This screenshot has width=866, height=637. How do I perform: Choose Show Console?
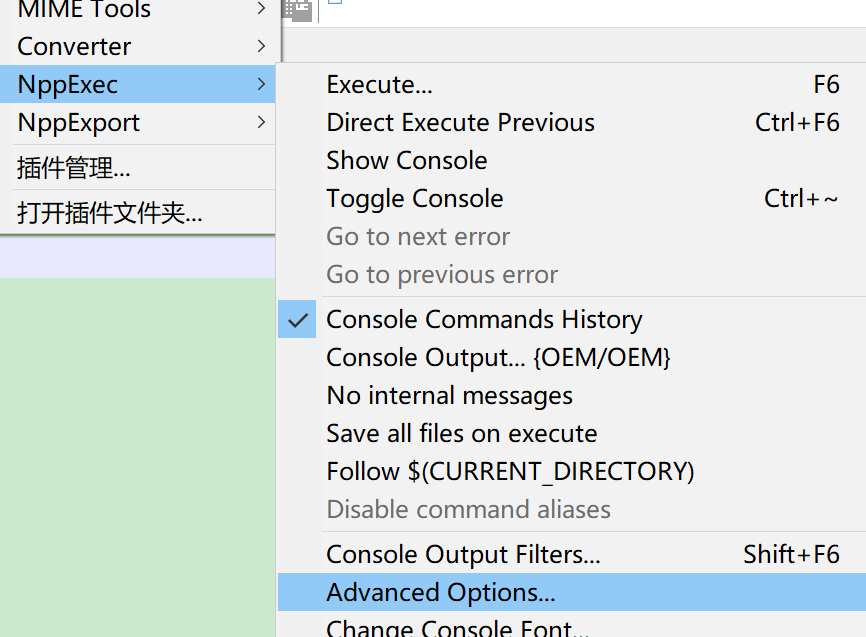tap(406, 160)
